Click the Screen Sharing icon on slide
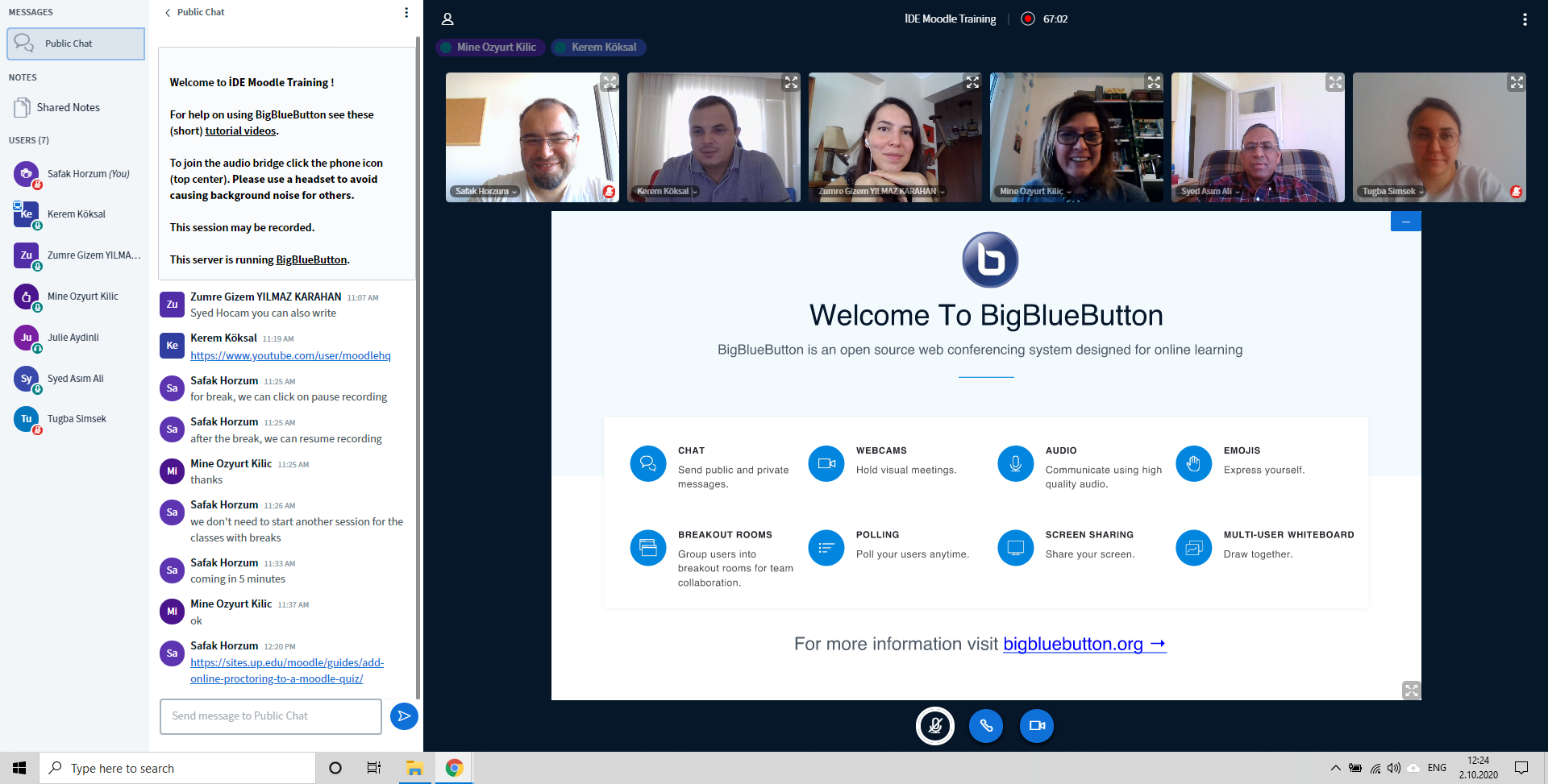The image size is (1548, 784). [x=1016, y=548]
